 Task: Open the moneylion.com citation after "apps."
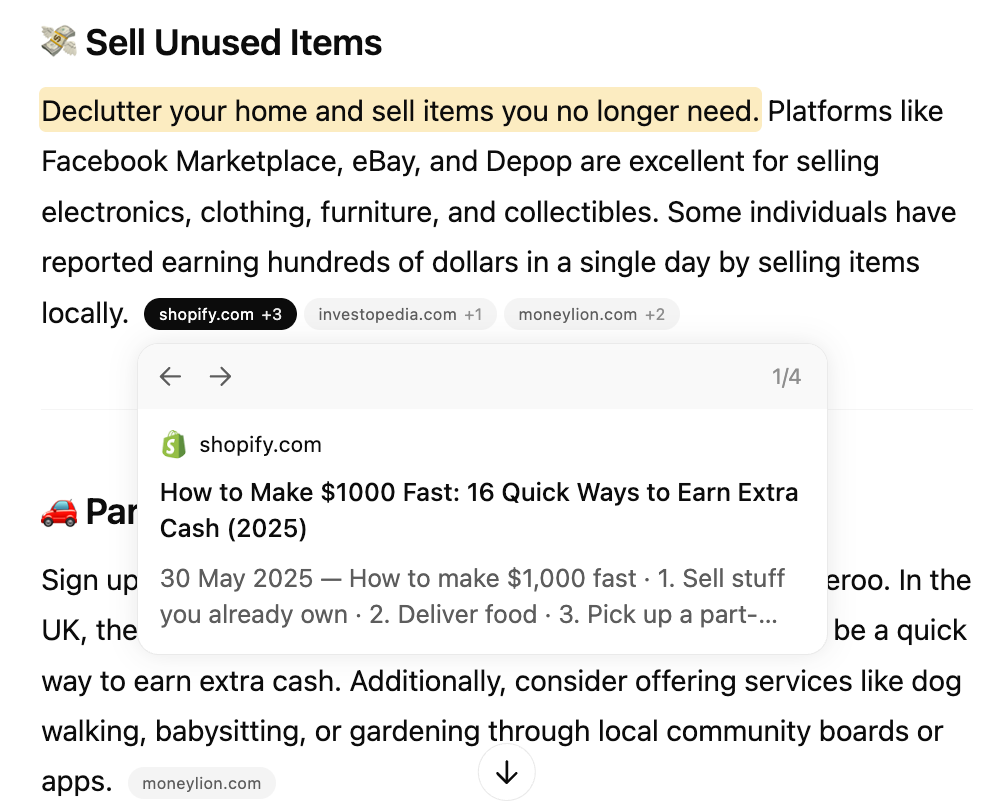click(x=202, y=783)
